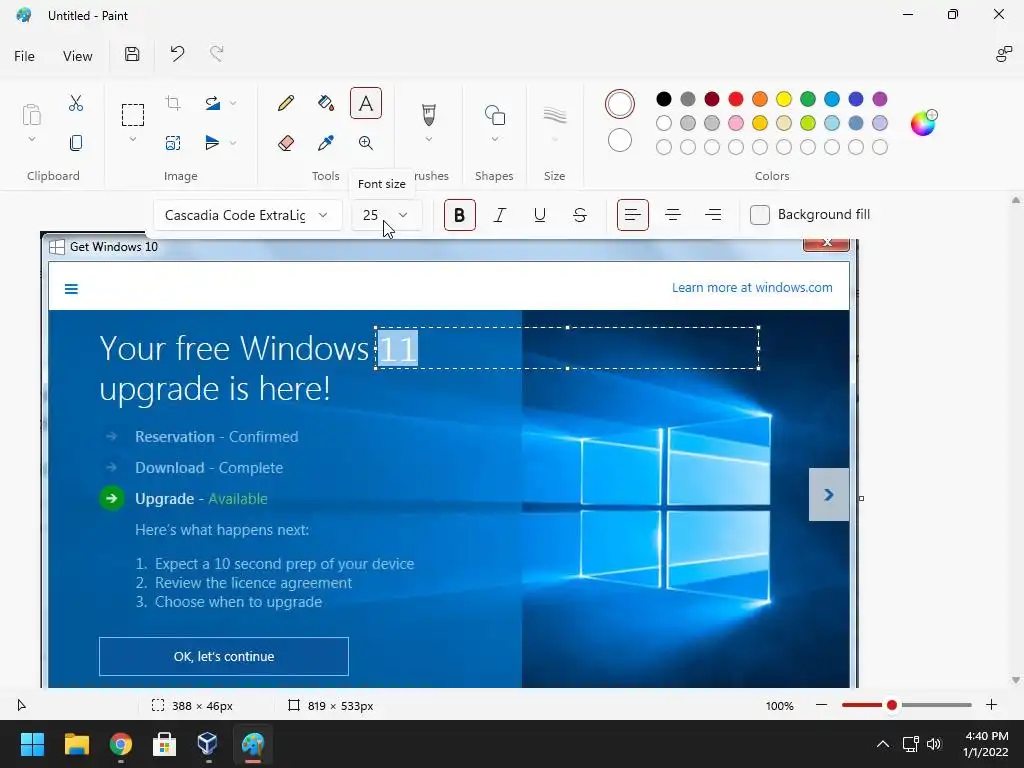This screenshot has height=768, width=1024.
Task: Select the Eraser tool
Action: click(x=285, y=143)
